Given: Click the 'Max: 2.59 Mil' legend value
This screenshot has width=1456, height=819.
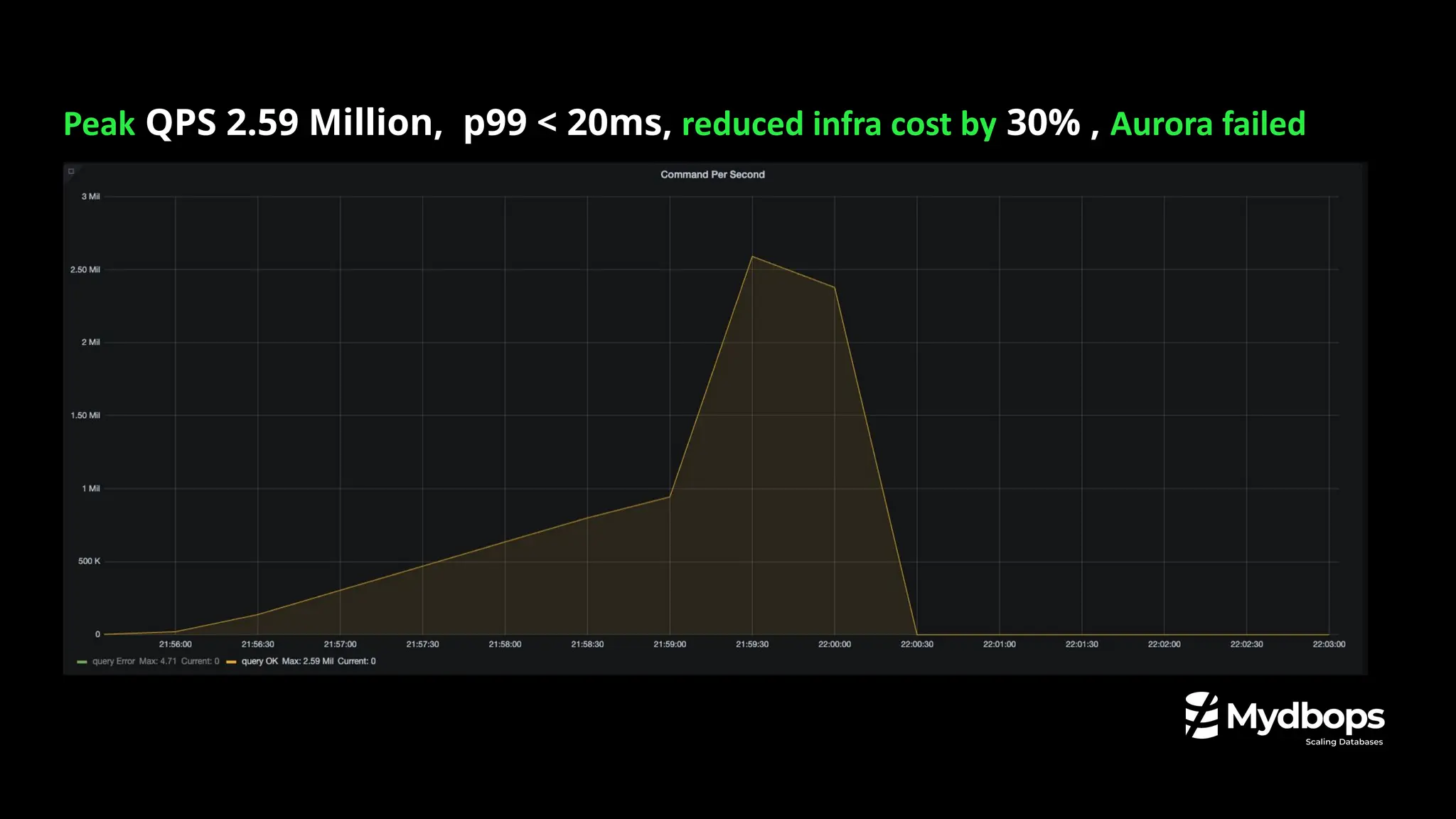Looking at the screenshot, I should [307, 661].
